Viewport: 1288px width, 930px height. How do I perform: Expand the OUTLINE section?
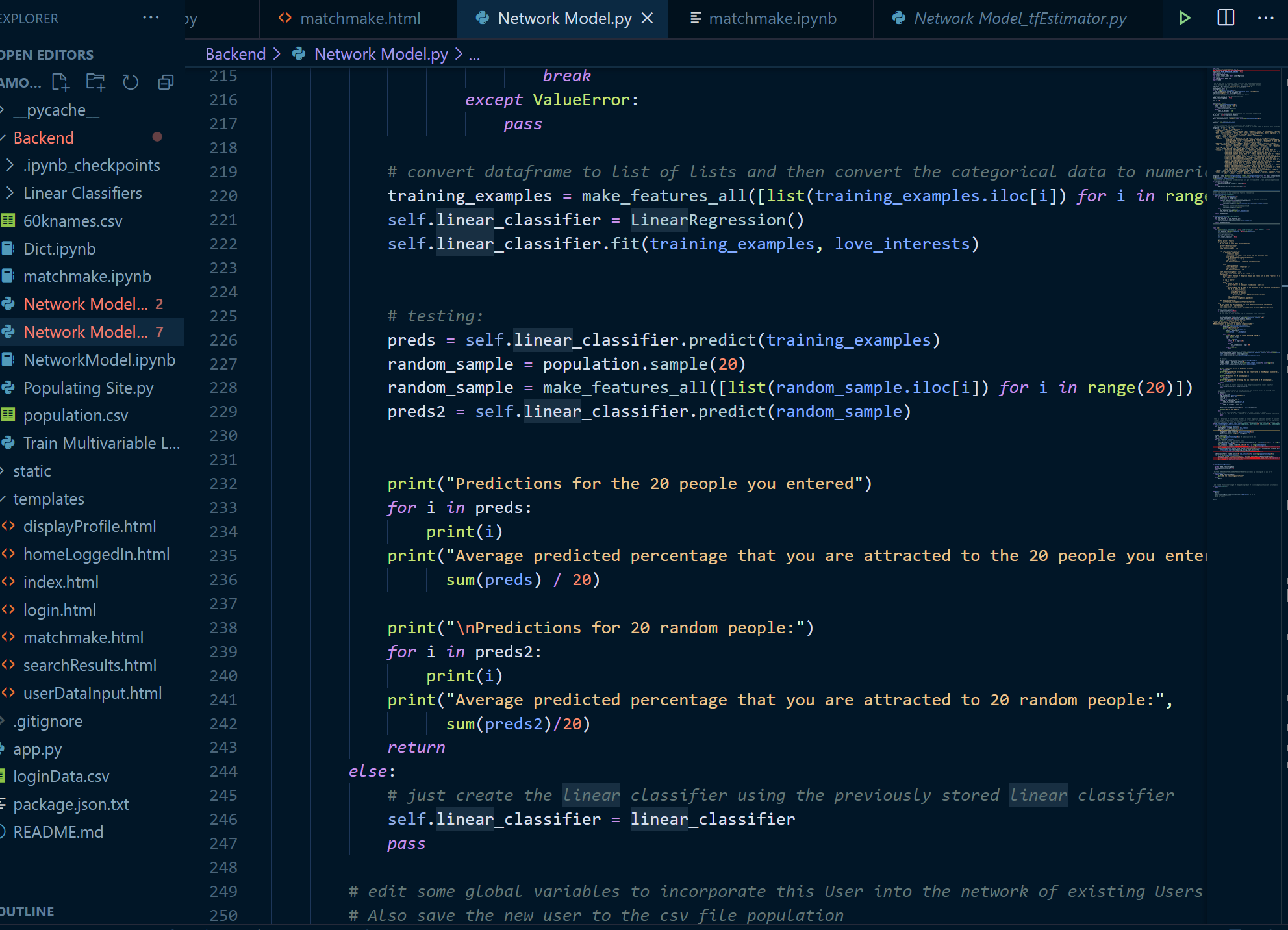(27, 911)
